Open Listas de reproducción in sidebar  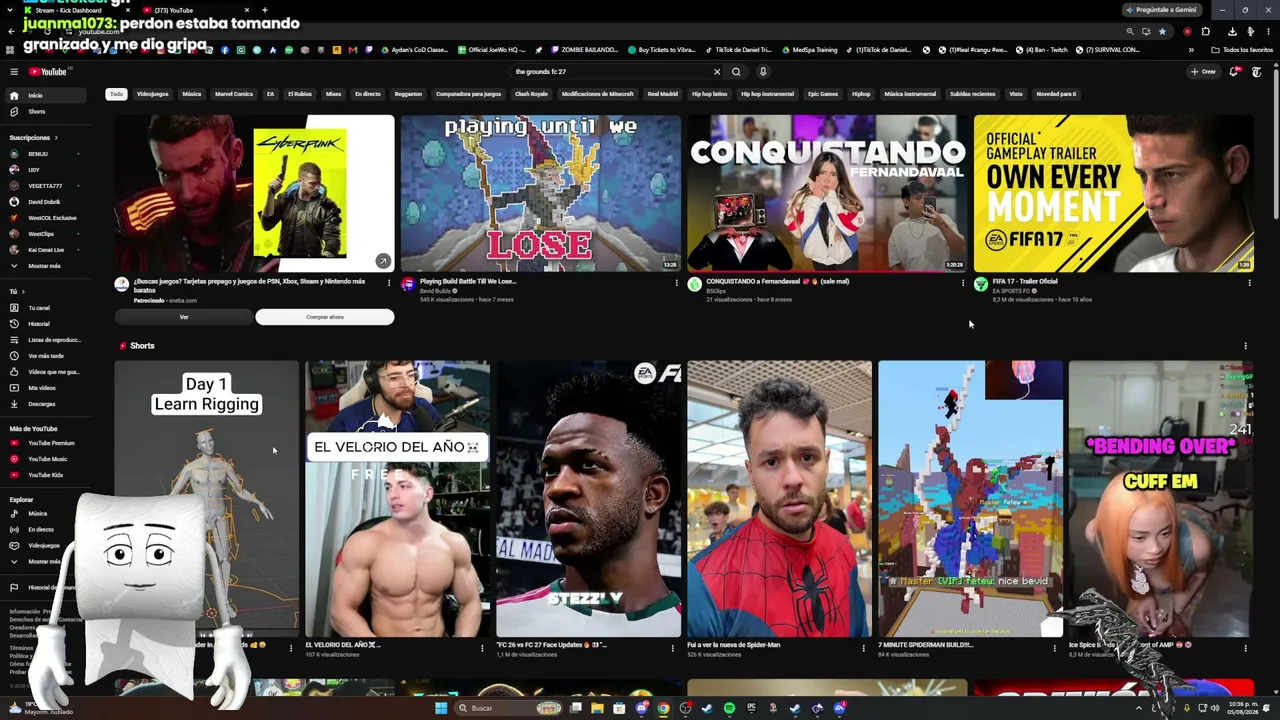[x=46, y=340]
